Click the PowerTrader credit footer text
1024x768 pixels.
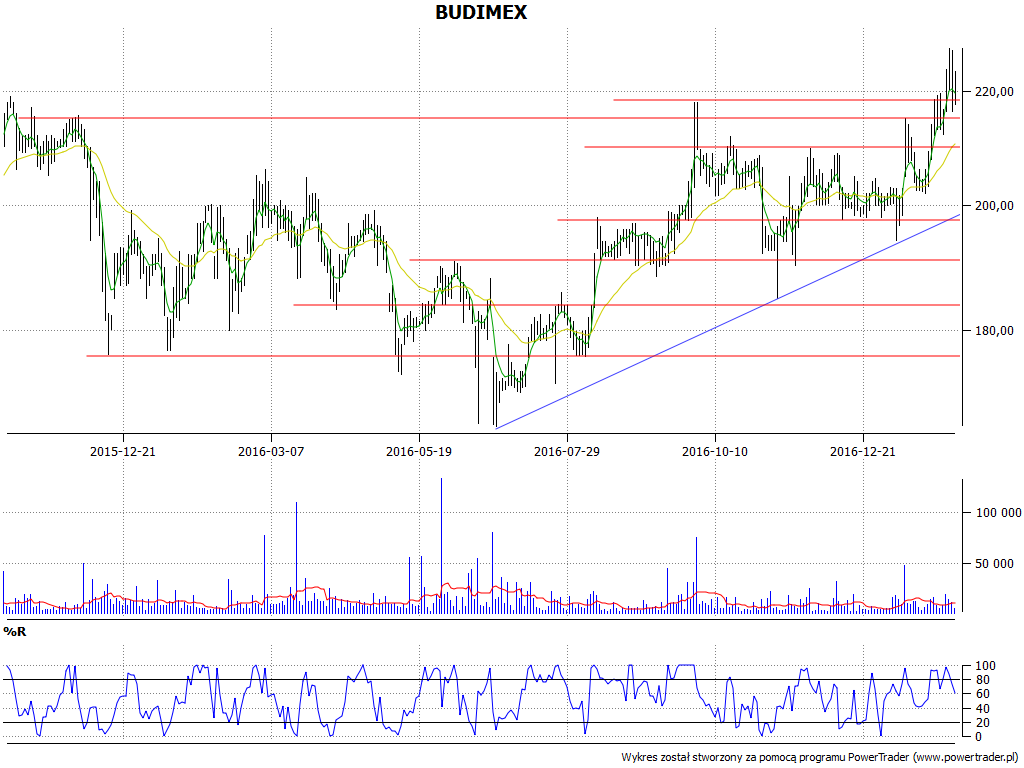pos(821,757)
